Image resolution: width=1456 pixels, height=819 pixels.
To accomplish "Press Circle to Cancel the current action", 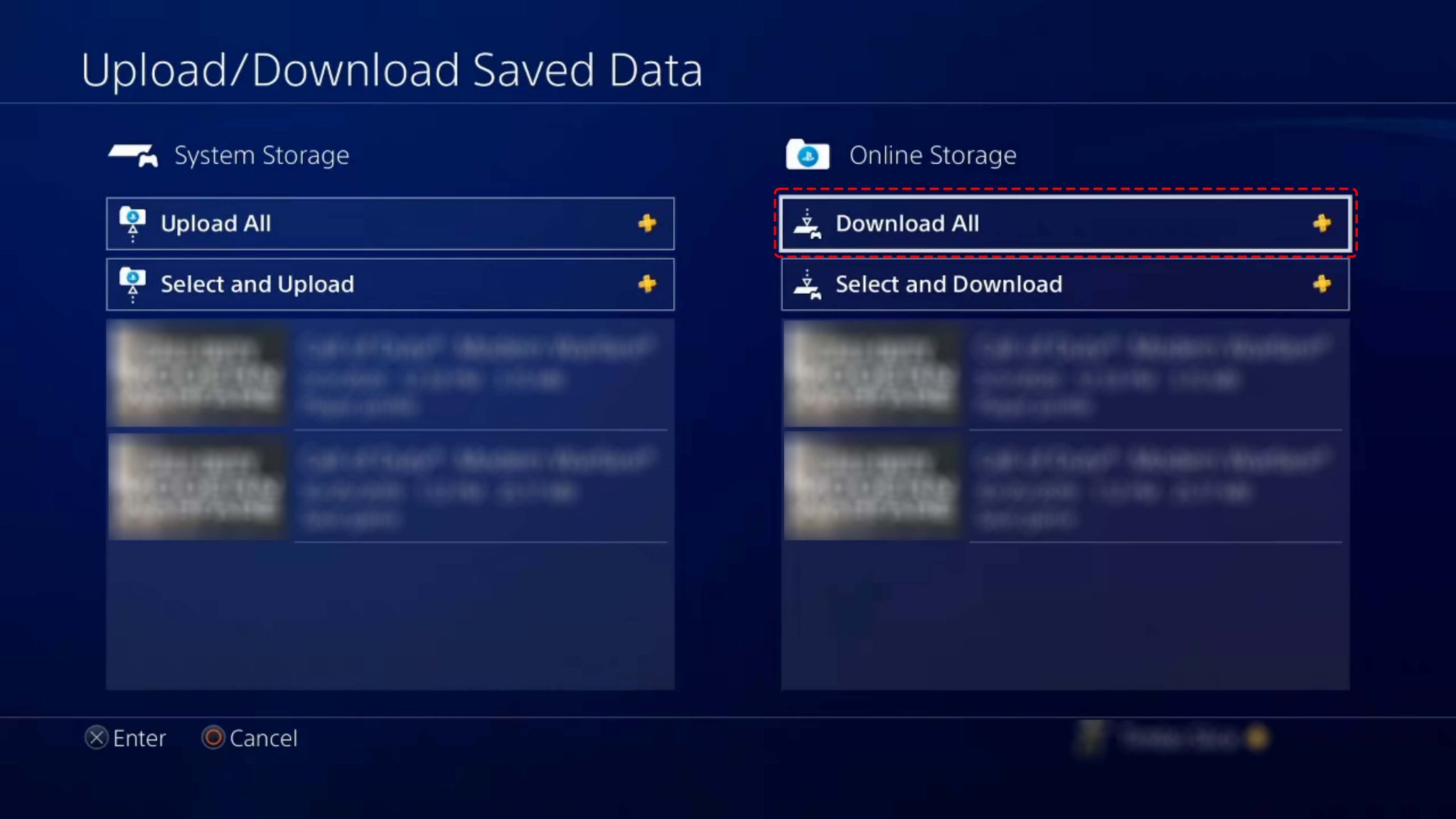I will (x=212, y=738).
